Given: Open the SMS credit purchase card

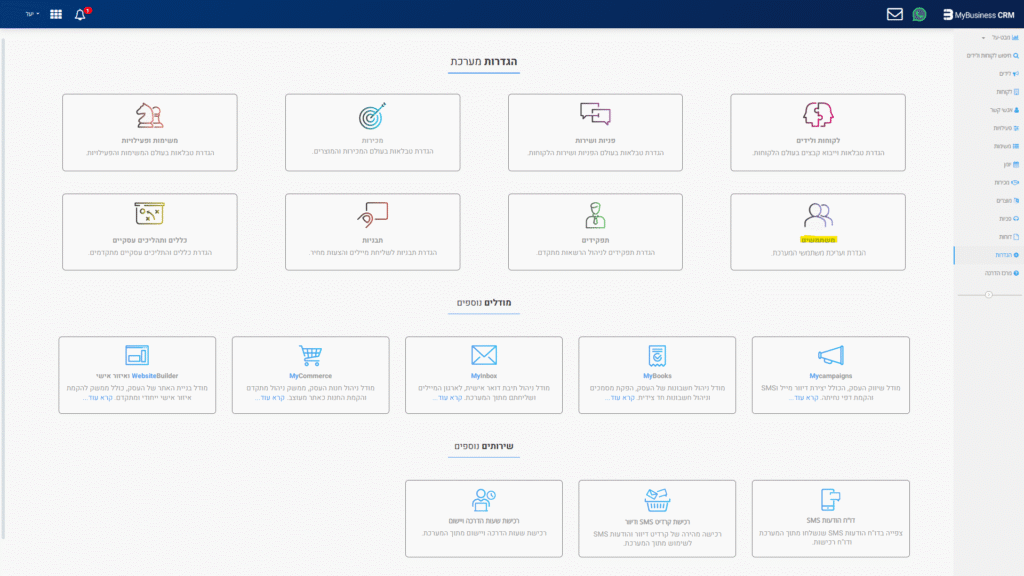Looking at the screenshot, I should coord(657,518).
